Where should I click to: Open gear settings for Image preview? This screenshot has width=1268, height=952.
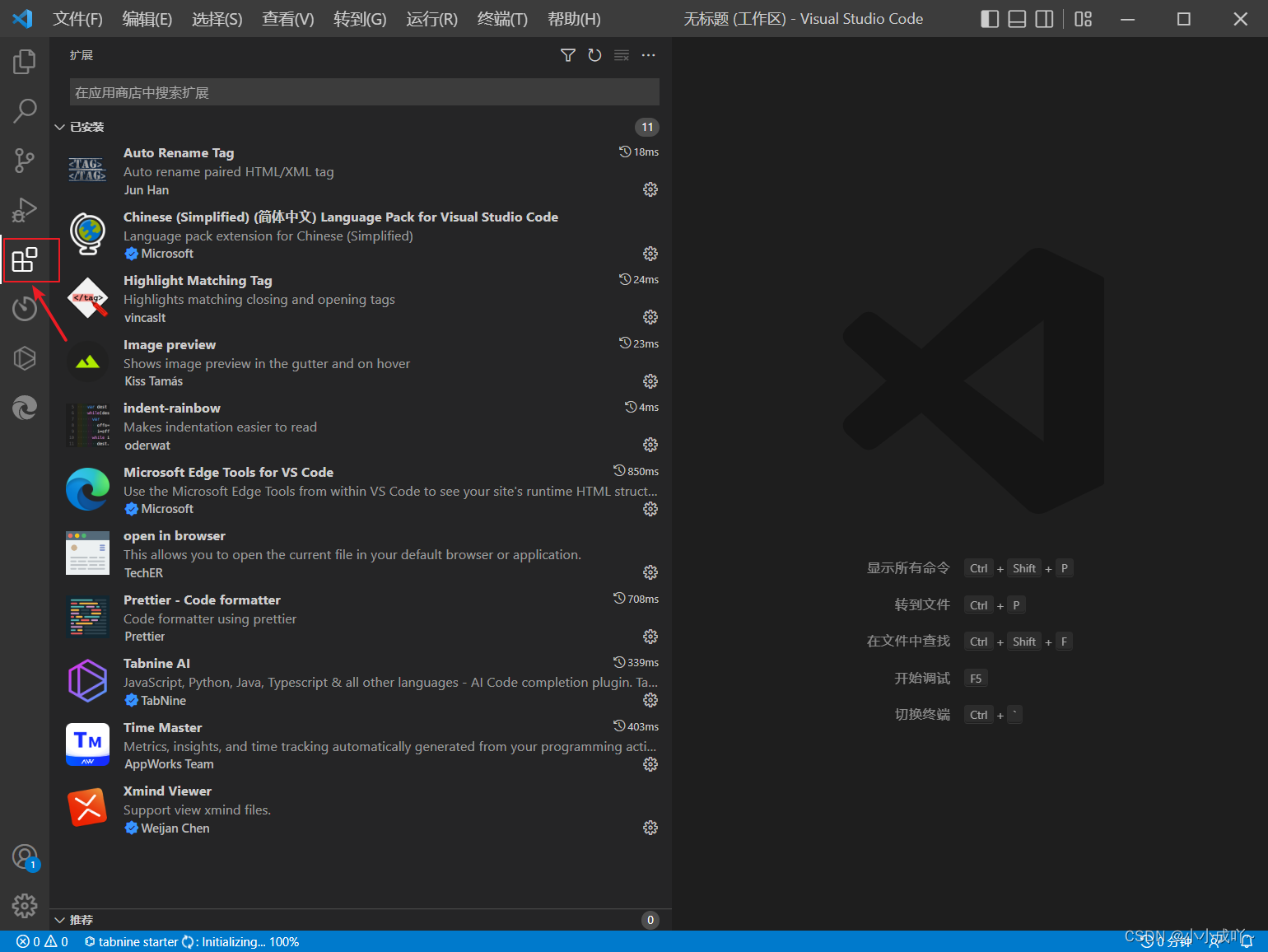click(650, 381)
